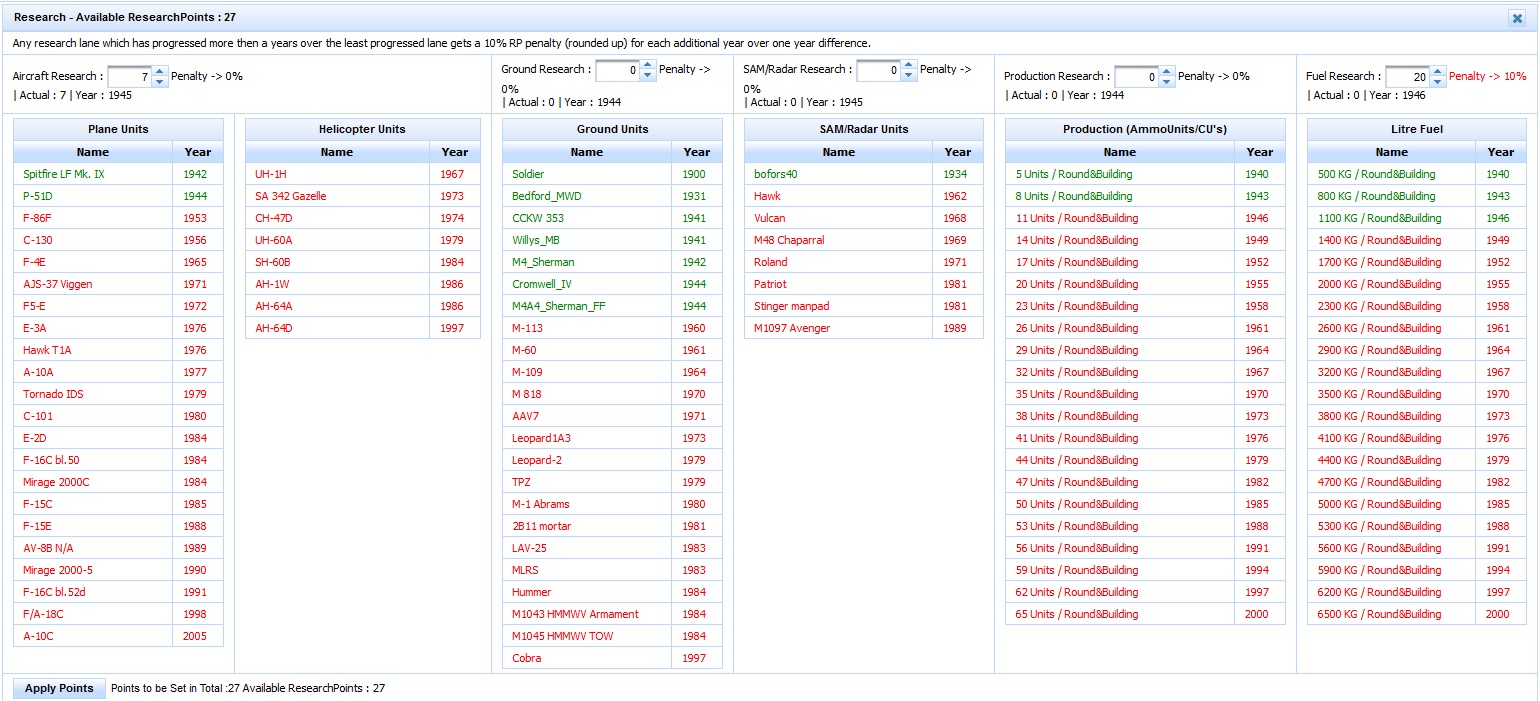Decrease Fuel Research points with down arrow
Image resolution: width=1540 pixels, height=701 pixels.
(1437, 82)
